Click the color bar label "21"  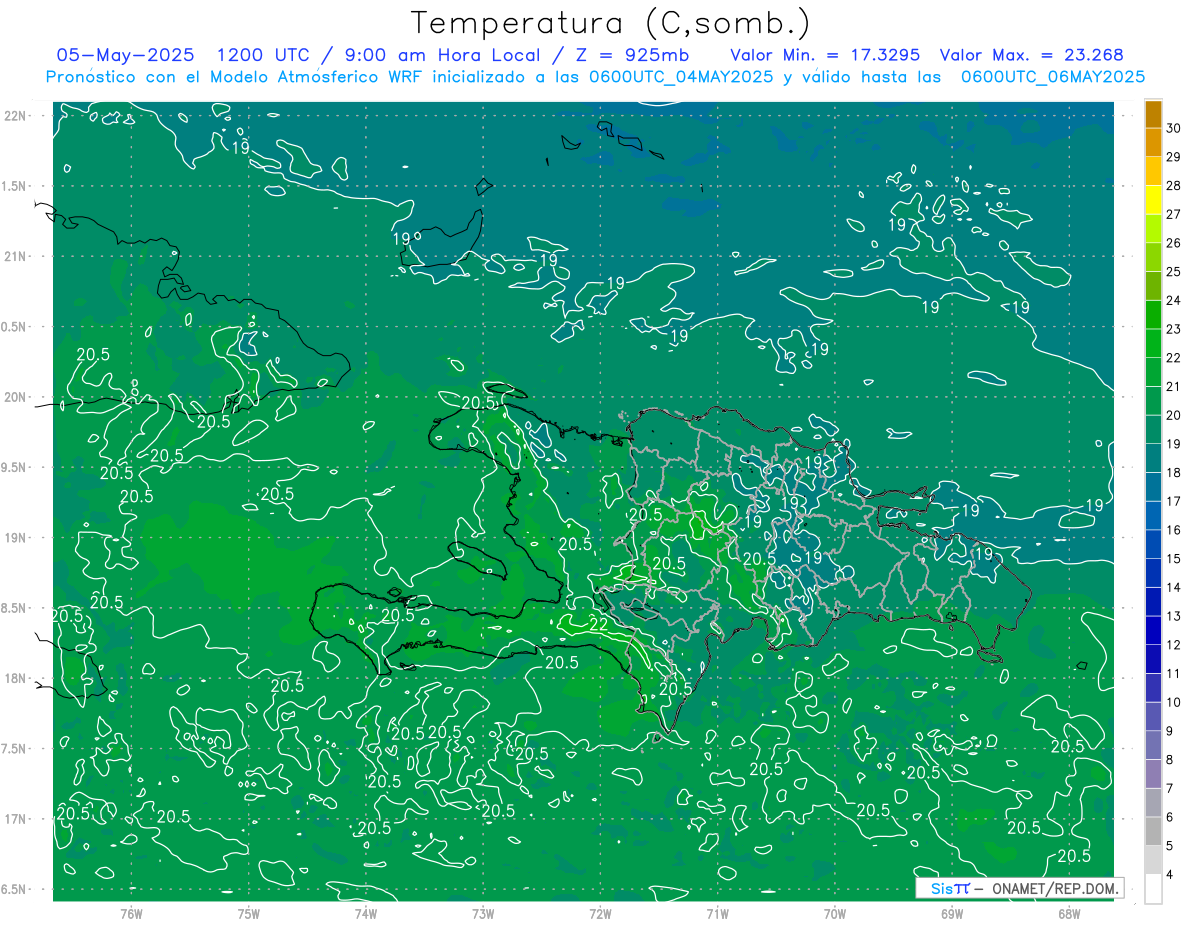pyautogui.click(x=1174, y=386)
